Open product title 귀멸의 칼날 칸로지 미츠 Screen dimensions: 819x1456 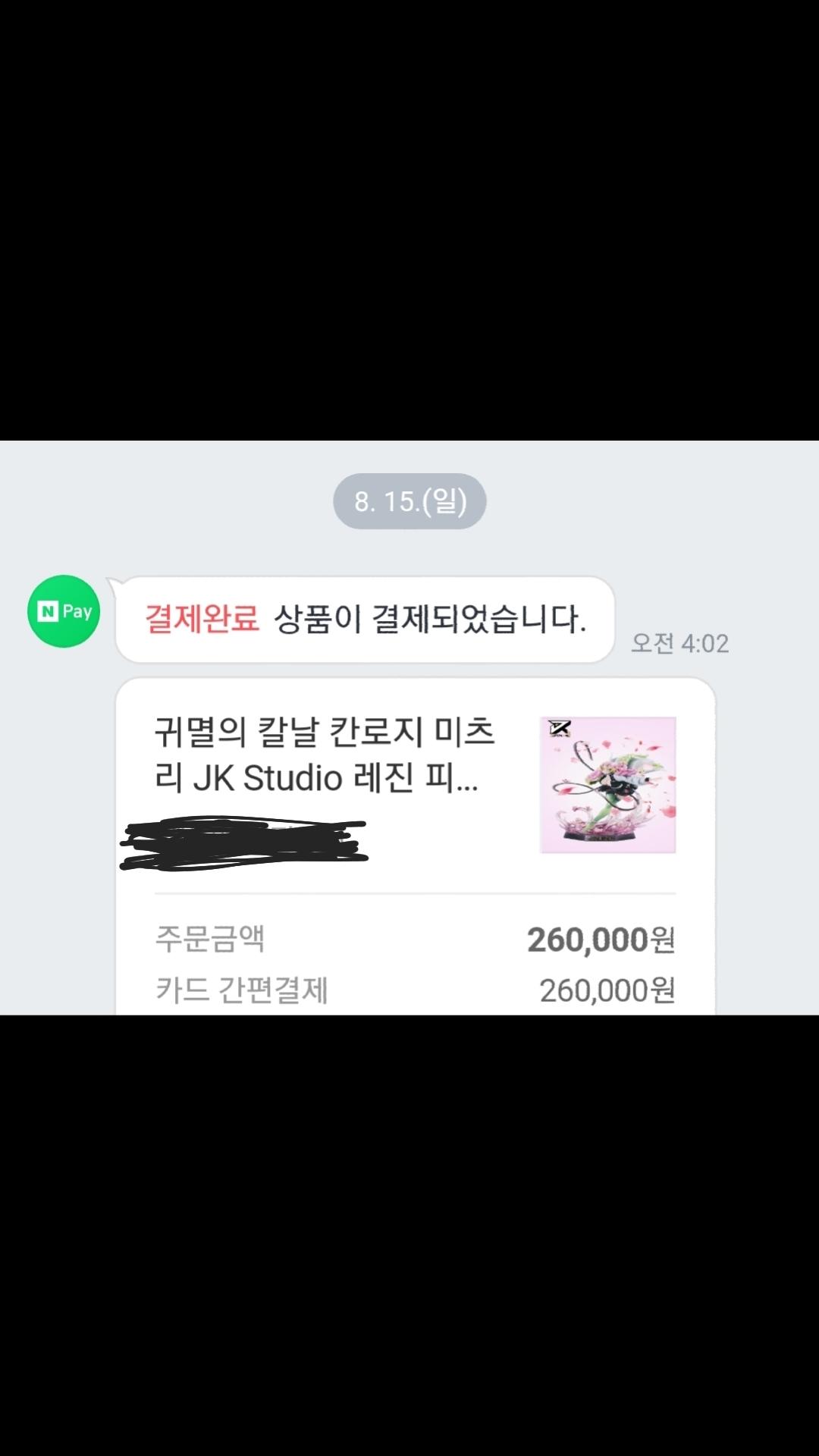325,732
